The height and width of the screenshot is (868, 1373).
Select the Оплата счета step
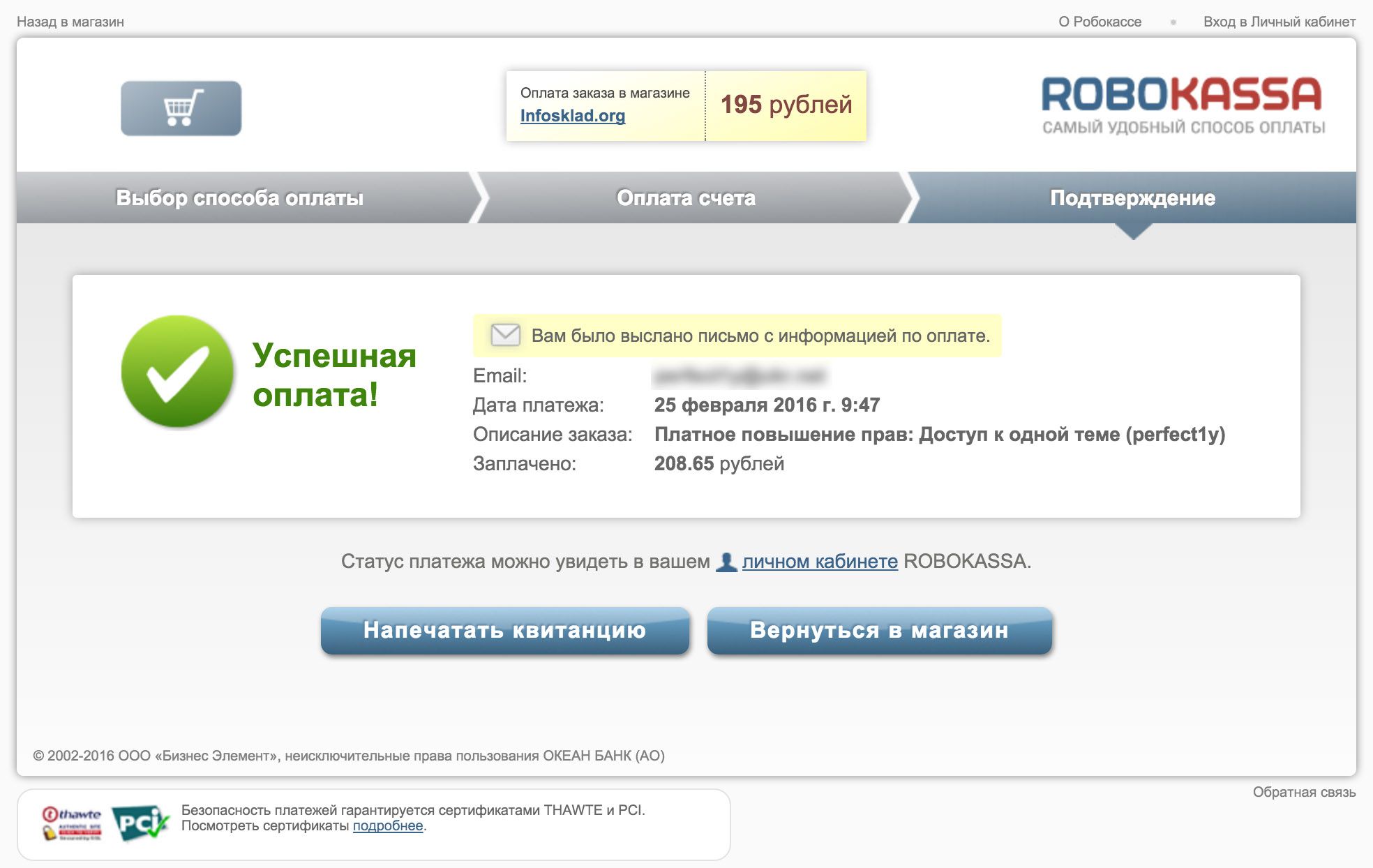click(686, 198)
